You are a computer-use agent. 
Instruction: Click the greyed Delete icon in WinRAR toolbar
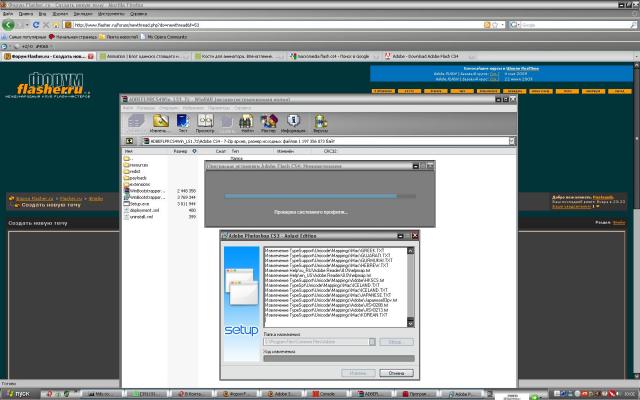tap(227, 122)
